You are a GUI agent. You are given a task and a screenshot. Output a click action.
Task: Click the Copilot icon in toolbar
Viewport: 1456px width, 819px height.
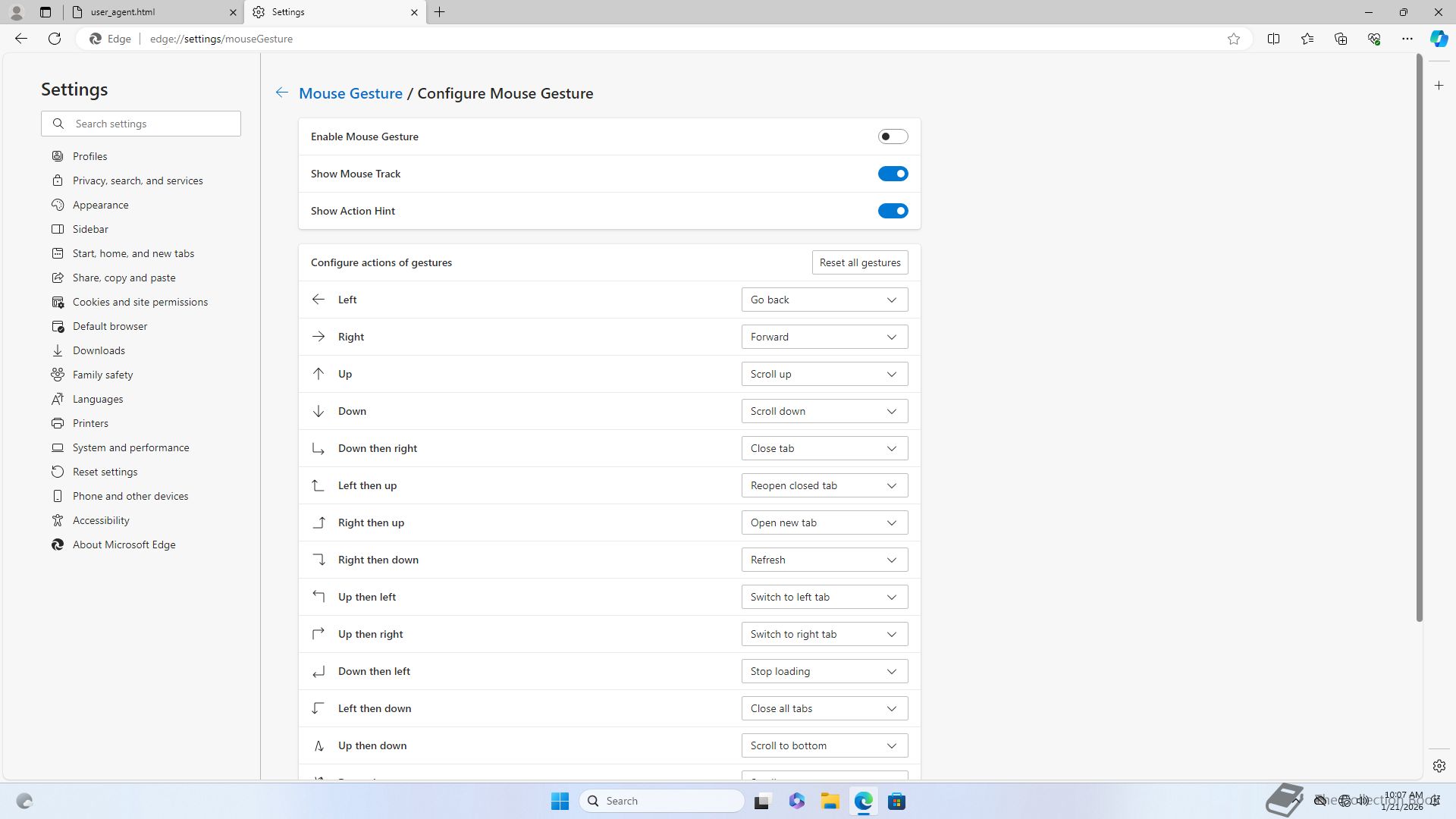(1439, 39)
